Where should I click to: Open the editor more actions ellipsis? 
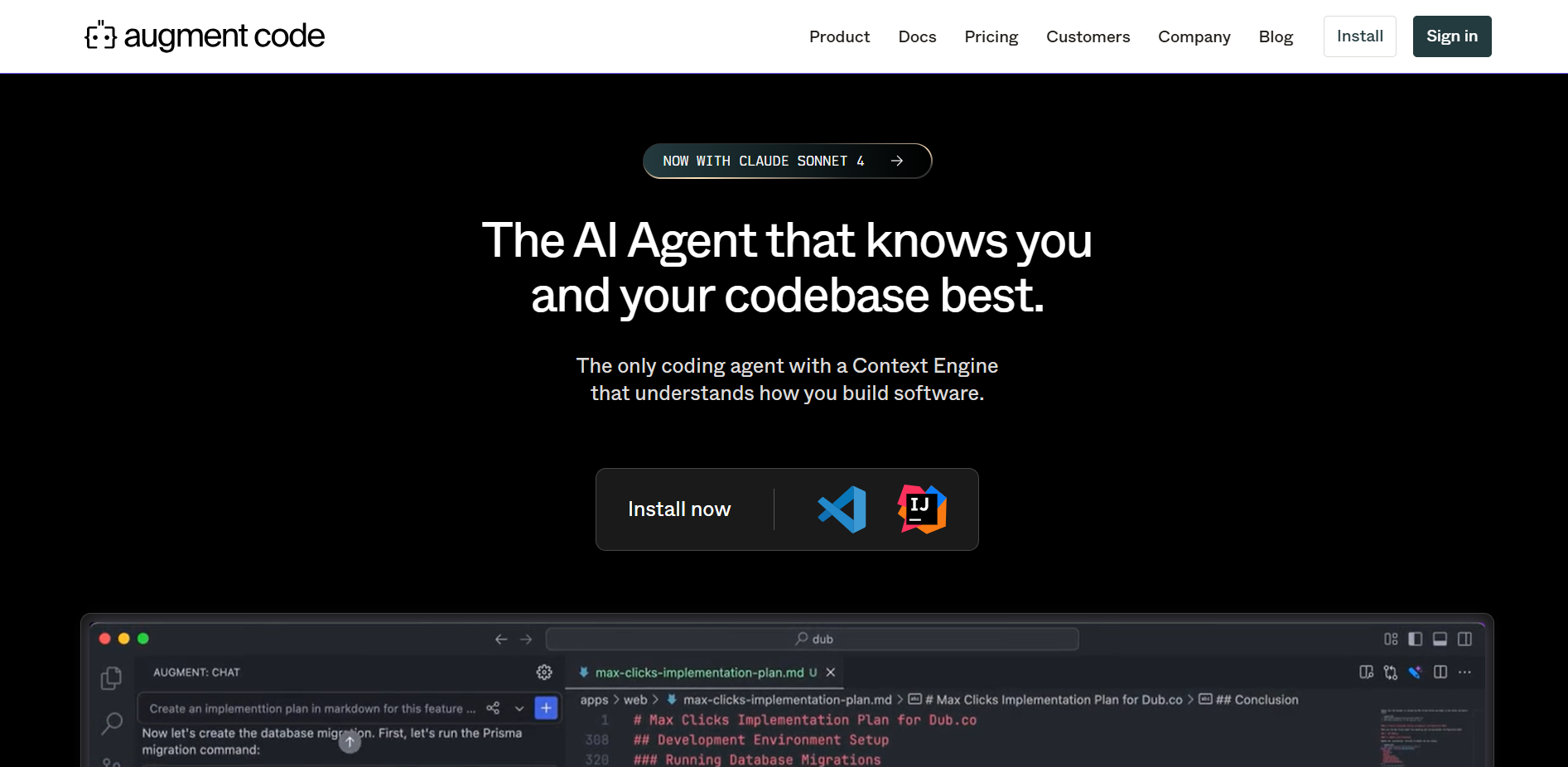pyautogui.click(x=1465, y=673)
